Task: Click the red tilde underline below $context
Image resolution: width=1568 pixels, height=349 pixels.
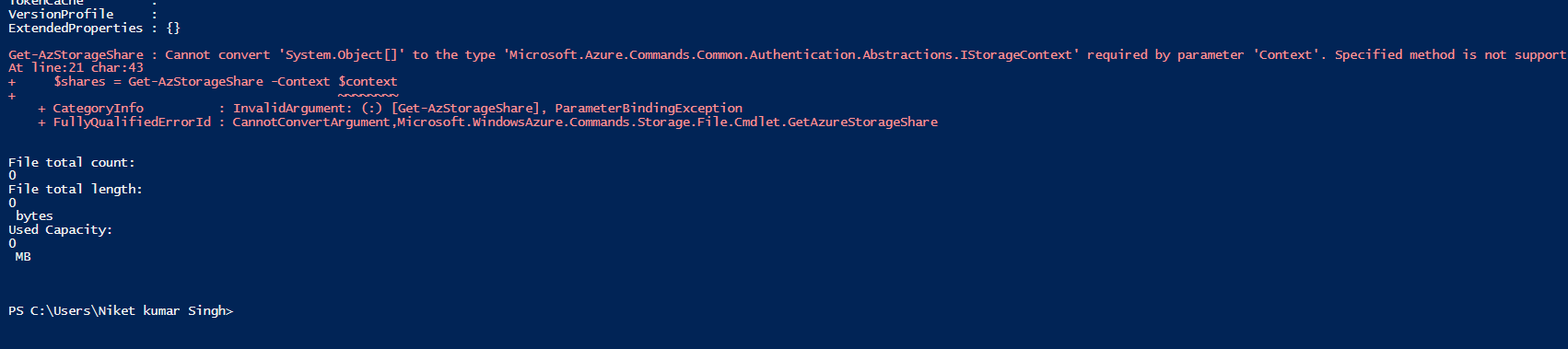Action: pos(368,95)
